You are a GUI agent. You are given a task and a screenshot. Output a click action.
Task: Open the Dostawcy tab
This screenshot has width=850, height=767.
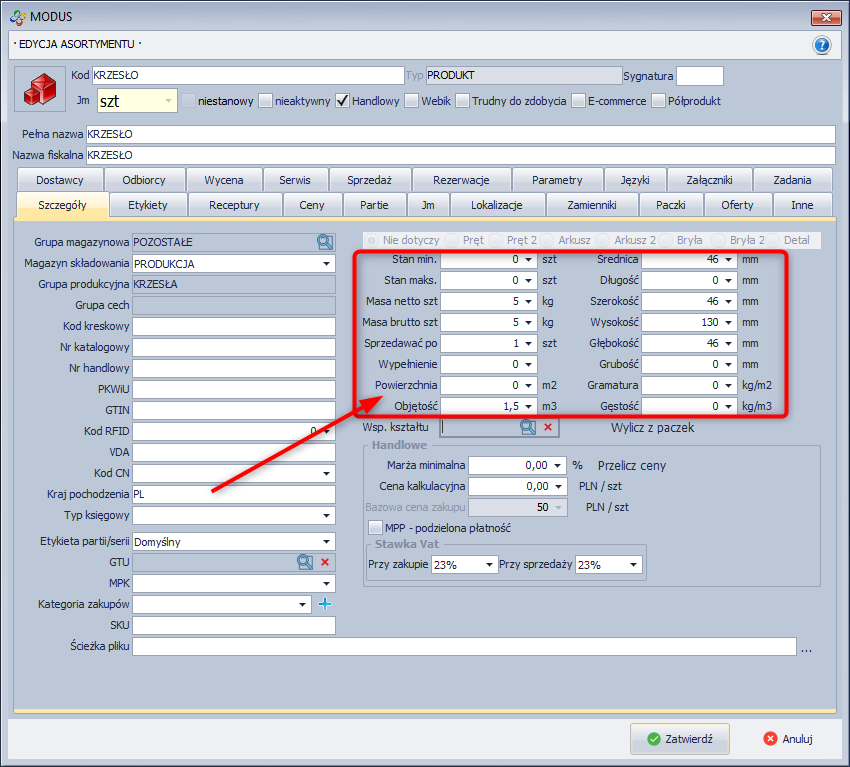tap(59, 180)
